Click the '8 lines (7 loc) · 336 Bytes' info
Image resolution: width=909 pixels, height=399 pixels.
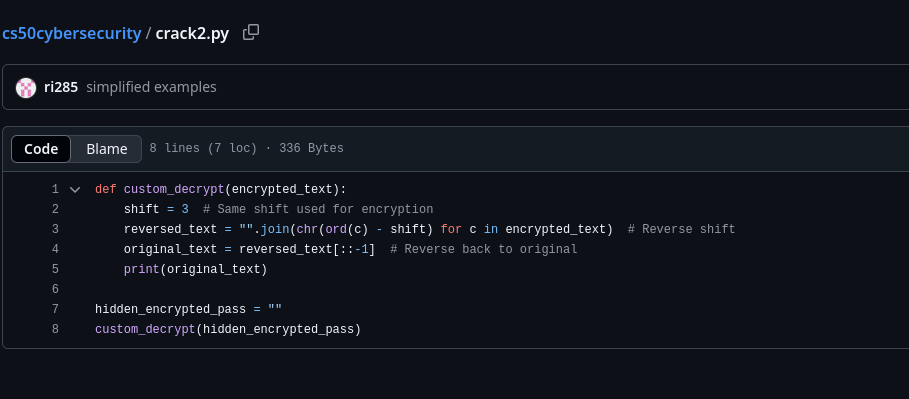(x=246, y=148)
